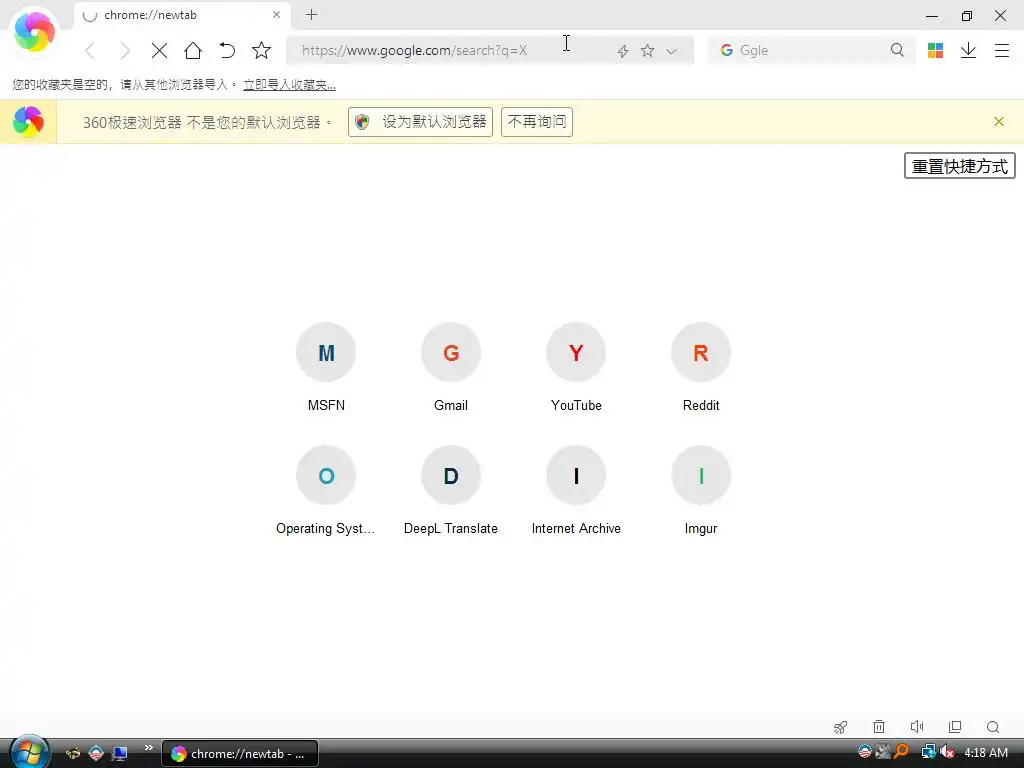Image resolution: width=1024 pixels, height=768 pixels.
Task: Click the import favorites link
Action: 289,84
